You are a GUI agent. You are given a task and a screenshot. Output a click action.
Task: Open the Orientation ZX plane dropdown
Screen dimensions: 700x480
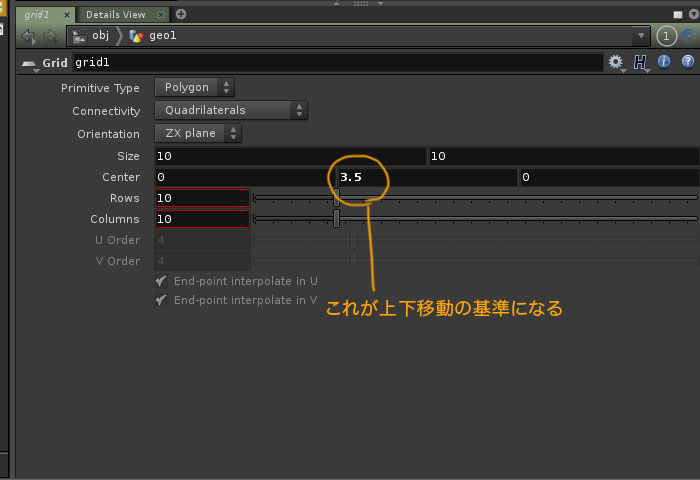point(199,133)
